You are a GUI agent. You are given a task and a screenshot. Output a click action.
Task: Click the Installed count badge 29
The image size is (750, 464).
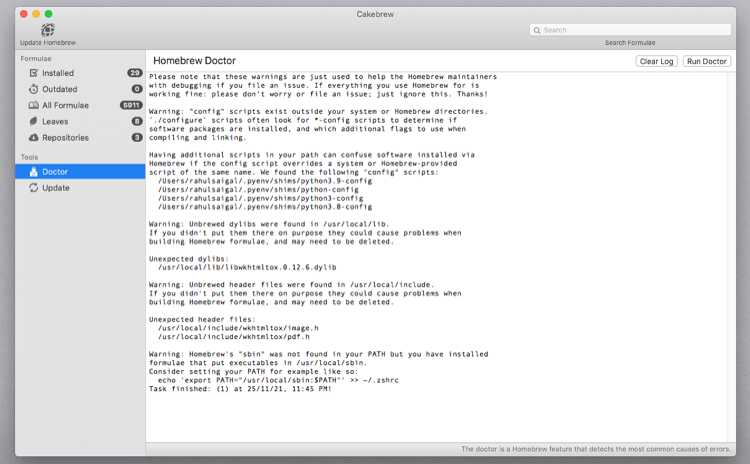tap(134, 73)
